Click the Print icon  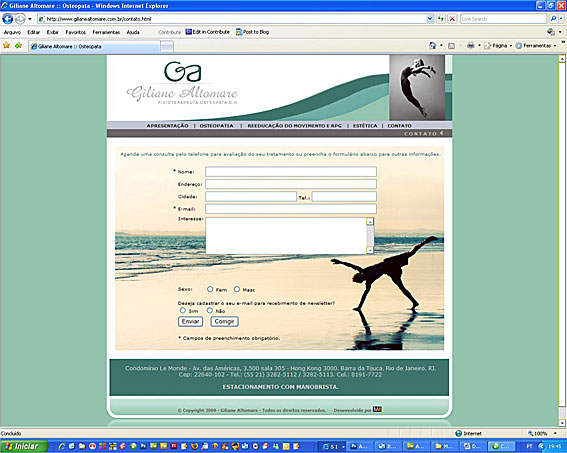tap(470, 46)
